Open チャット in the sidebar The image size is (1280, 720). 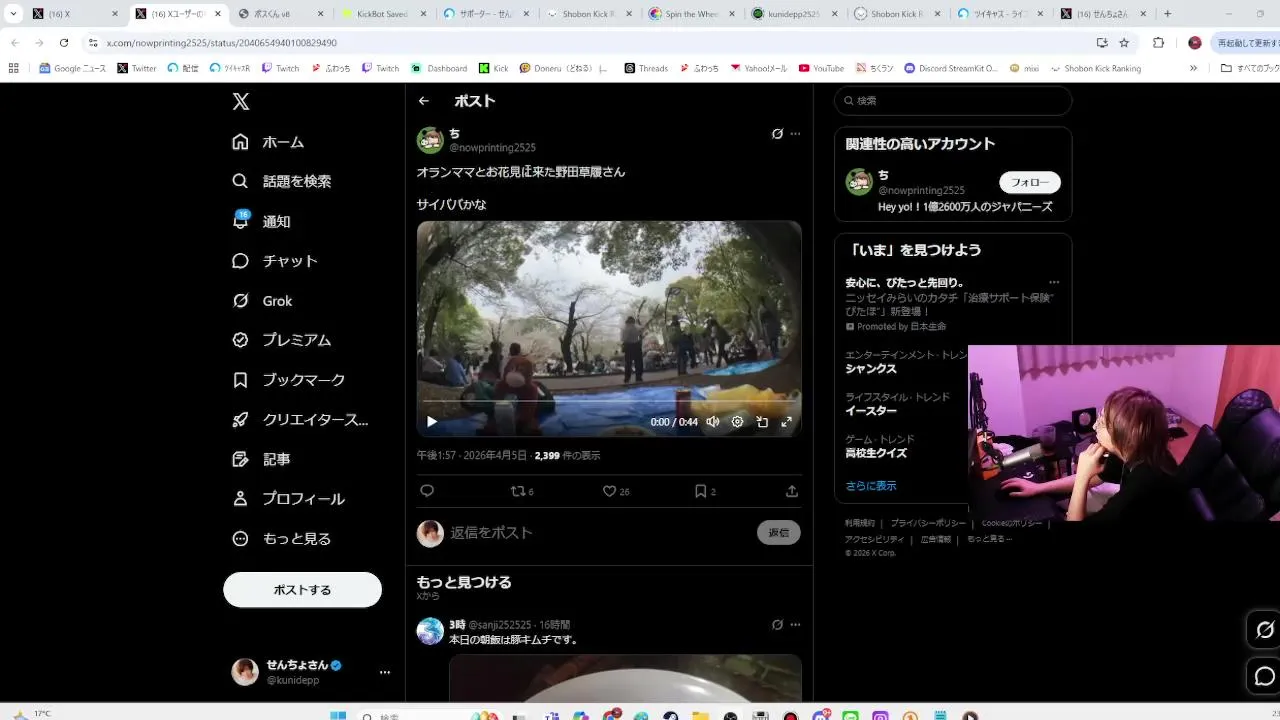coord(275,261)
